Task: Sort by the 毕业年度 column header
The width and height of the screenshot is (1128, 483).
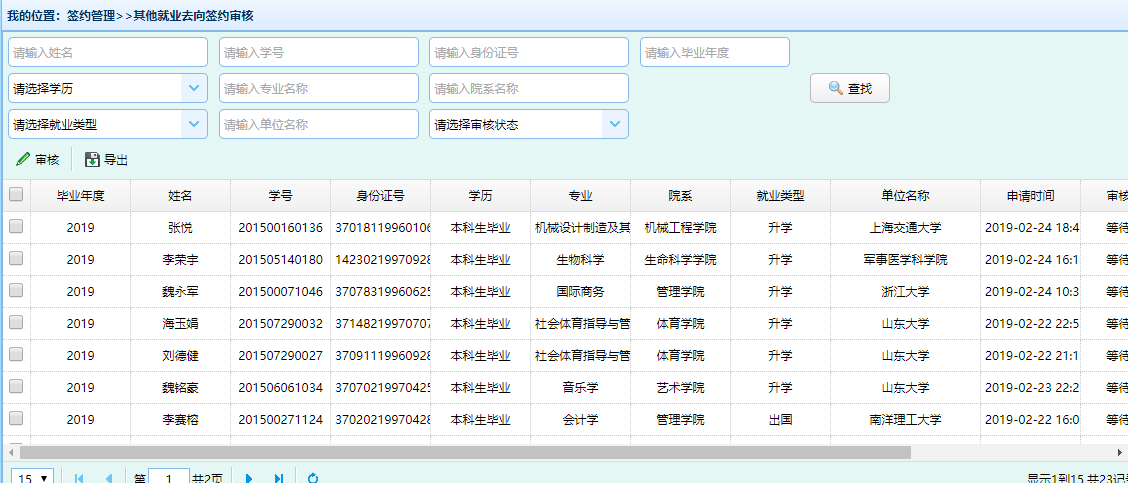Action: click(80, 196)
